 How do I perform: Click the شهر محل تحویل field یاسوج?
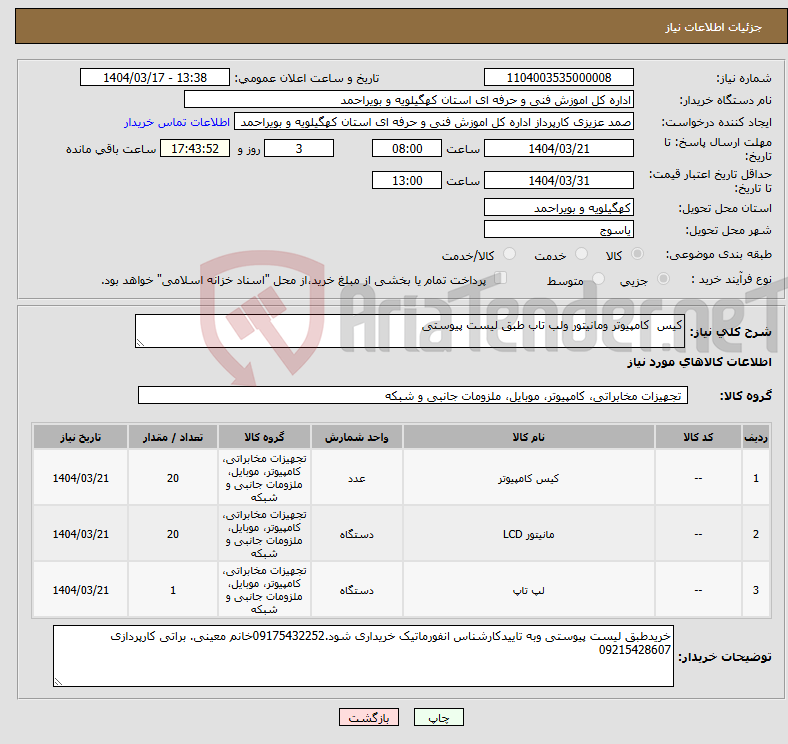coord(558,229)
